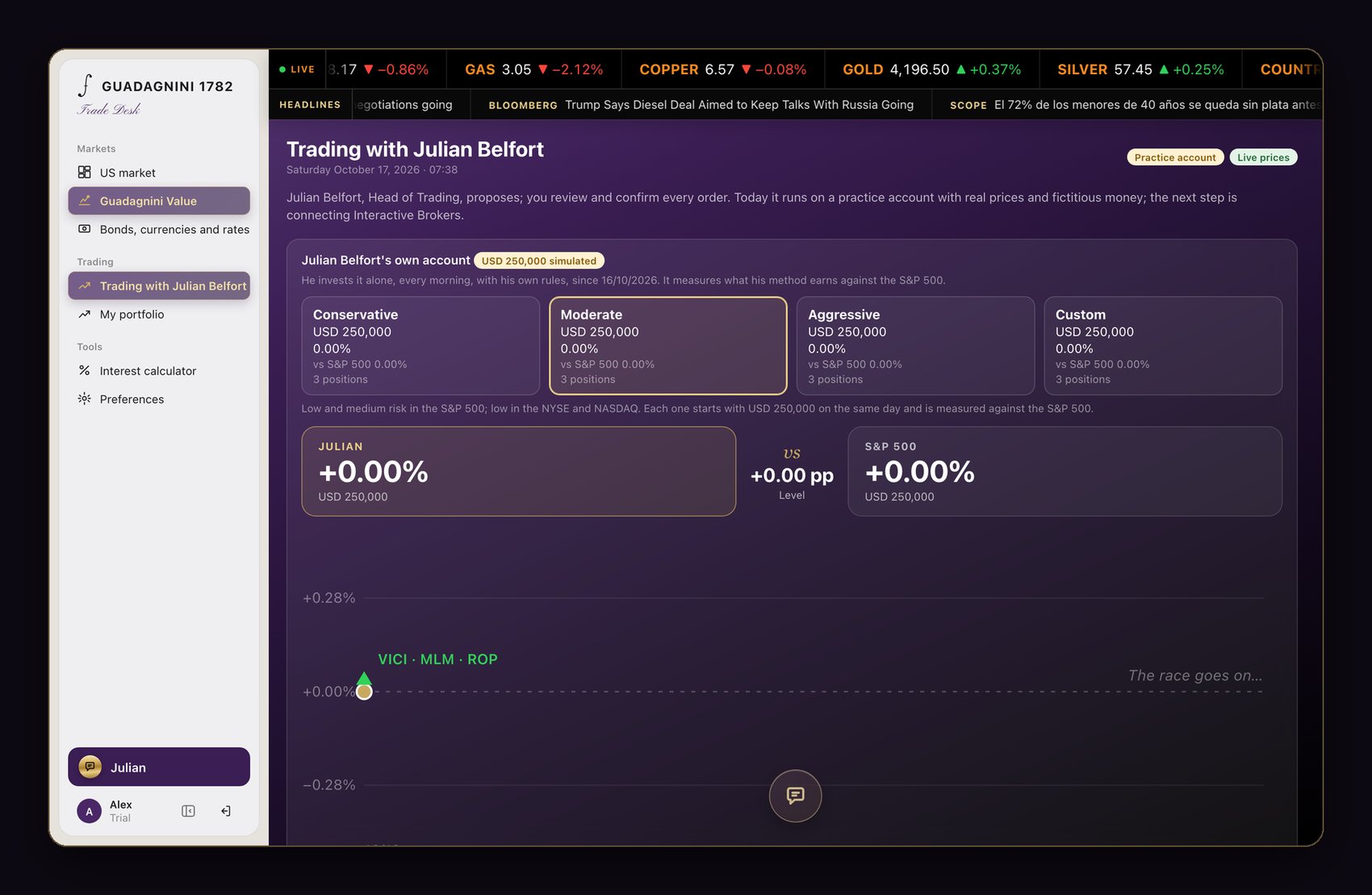
Task: Click the Guadagnini 1782 logo
Action: point(155,94)
